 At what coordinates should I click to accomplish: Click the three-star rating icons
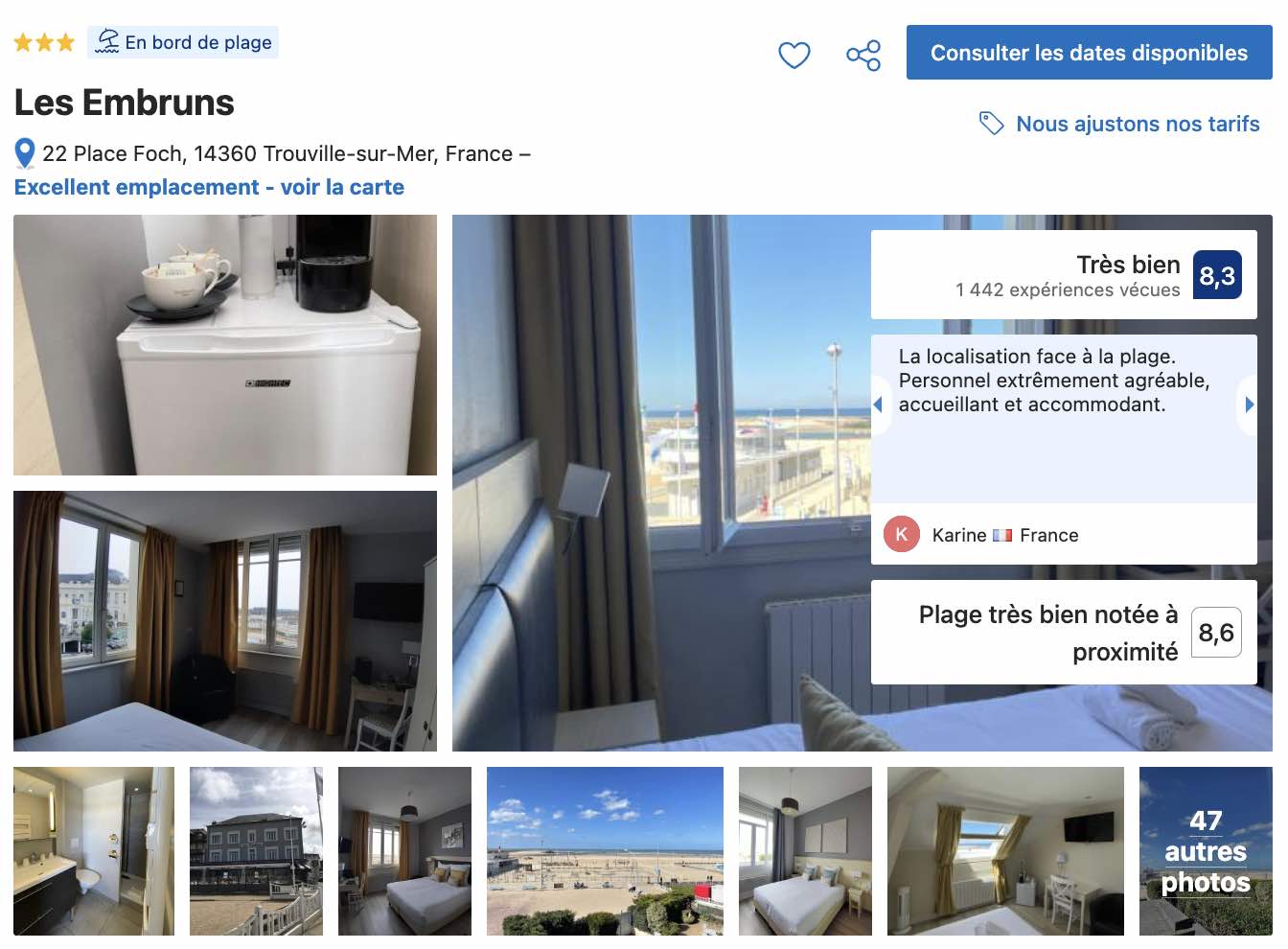pyautogui.click(x=44, y=42)
